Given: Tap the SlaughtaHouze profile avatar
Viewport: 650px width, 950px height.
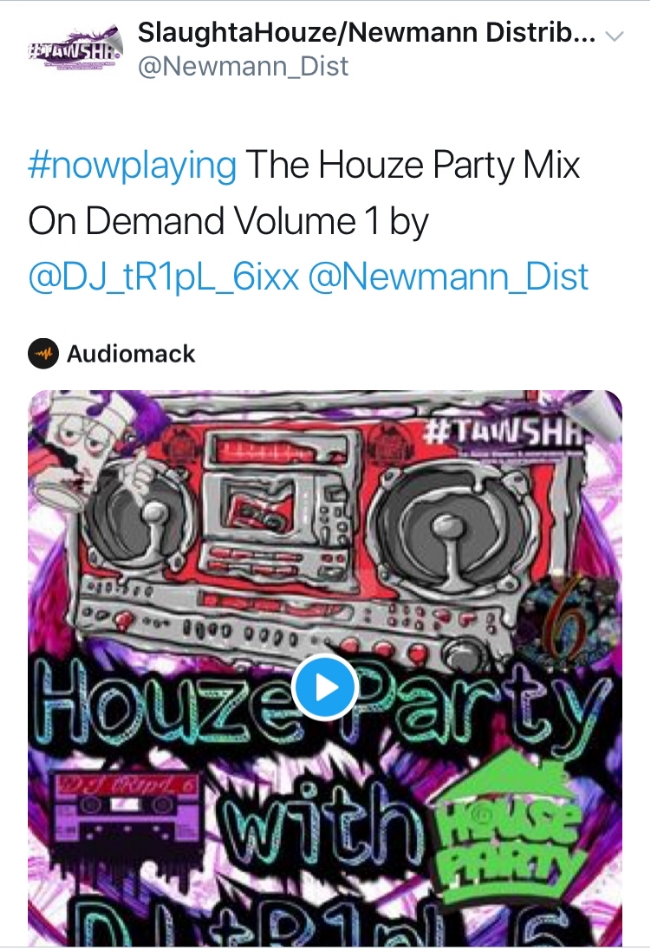Looking at the screenshot, I should [x=75, y=50].
